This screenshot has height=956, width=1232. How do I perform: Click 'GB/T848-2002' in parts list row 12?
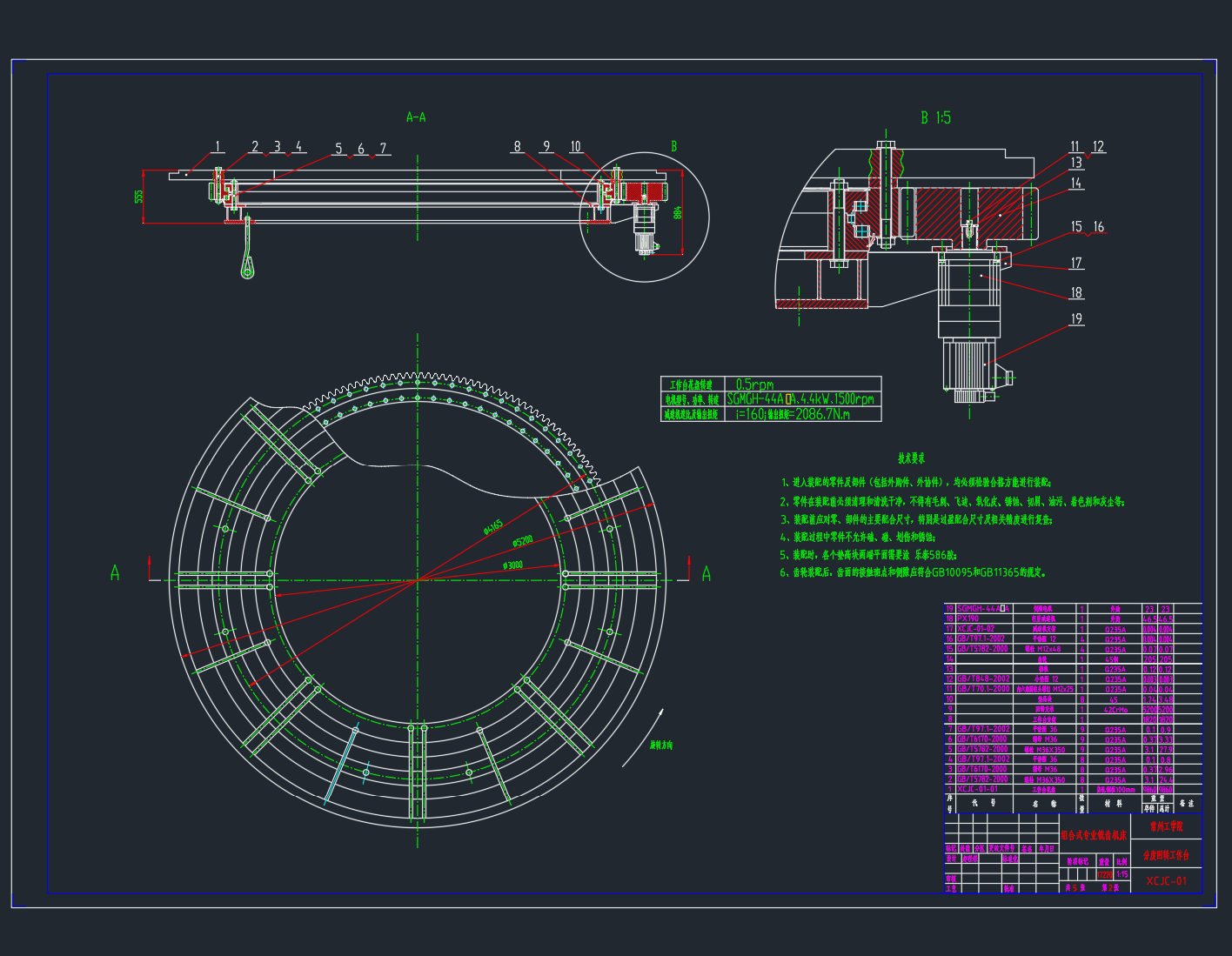point(983,679)
